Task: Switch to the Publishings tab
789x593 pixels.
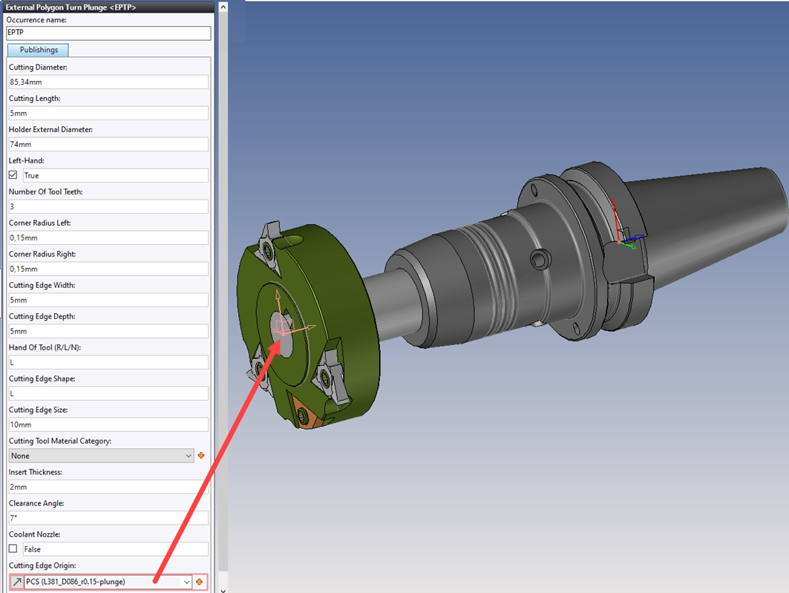Action: [x=38, y=50]
